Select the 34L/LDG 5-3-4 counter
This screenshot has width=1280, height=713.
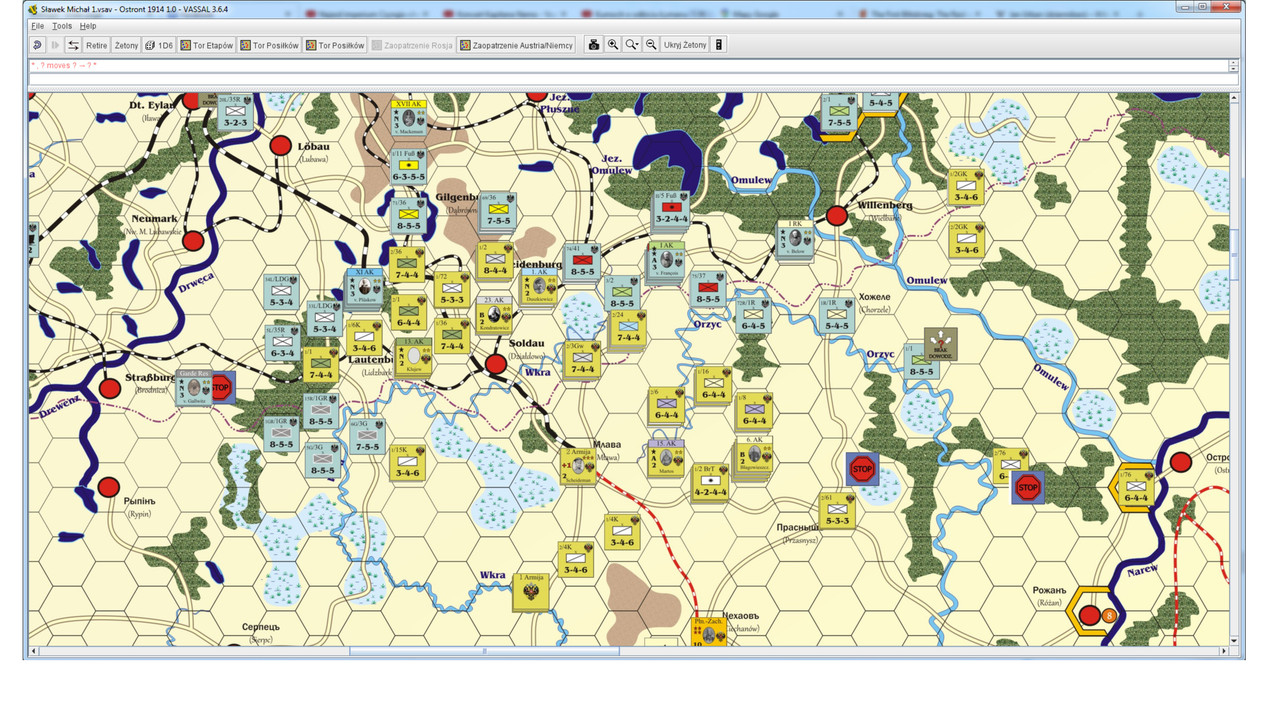tap(282, 291)
